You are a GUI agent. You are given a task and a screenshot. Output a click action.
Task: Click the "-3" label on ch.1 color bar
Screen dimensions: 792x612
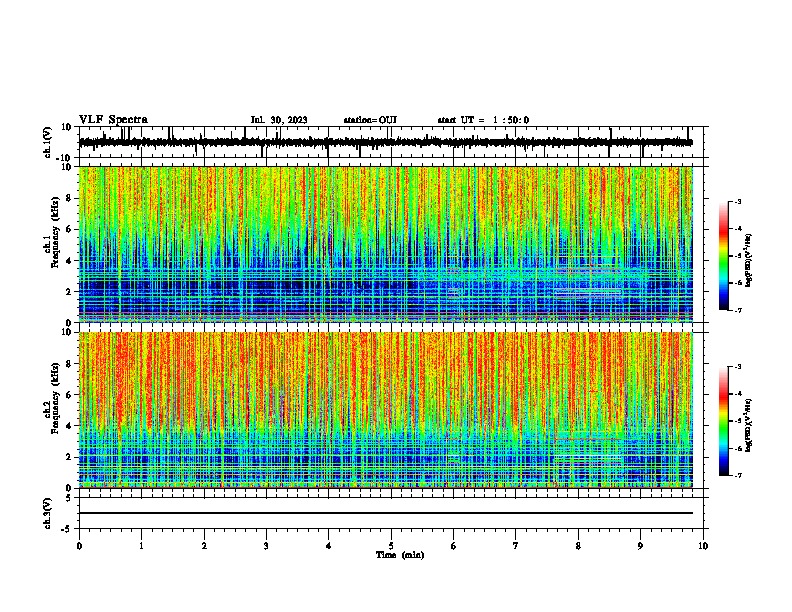point(738,201)
